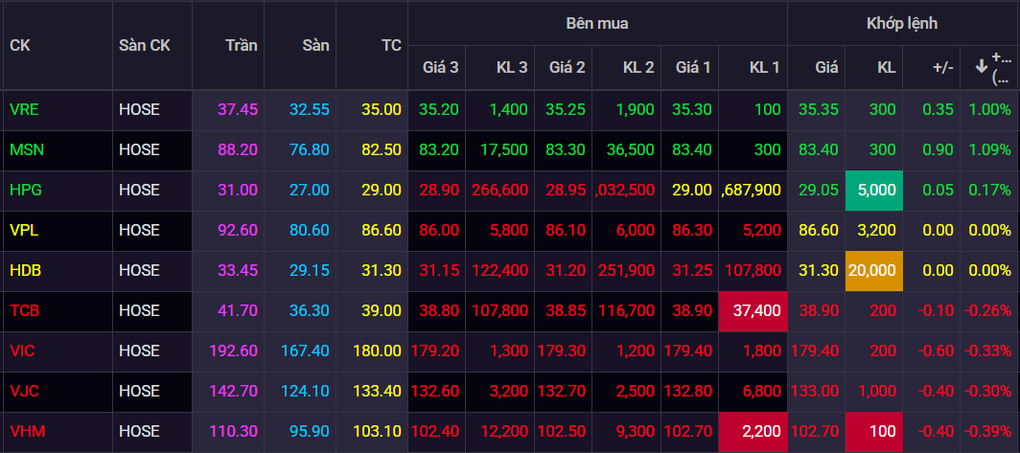Select the HDB ticker symbol
Viewport: 1020px width, 453px height.
click(25, 271)
